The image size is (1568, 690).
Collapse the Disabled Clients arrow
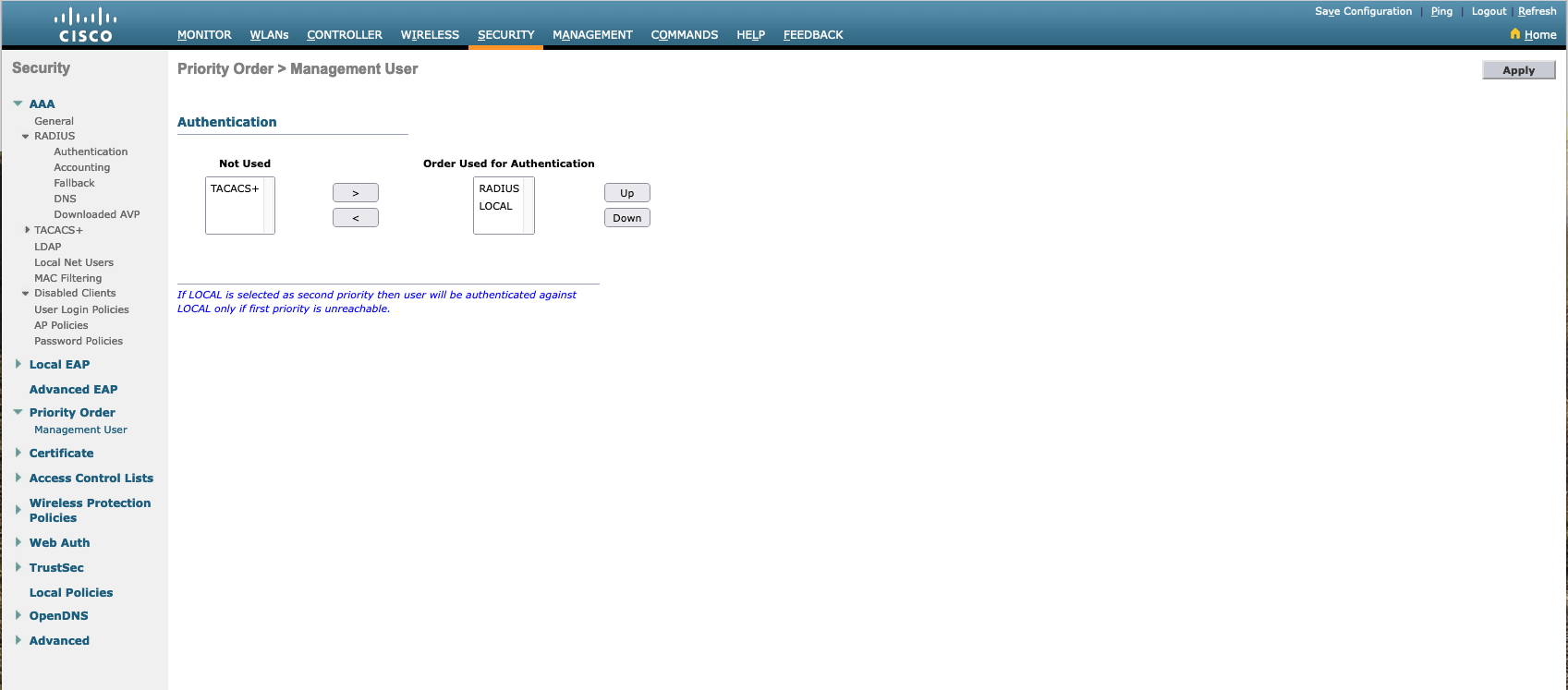pos(26,294)
